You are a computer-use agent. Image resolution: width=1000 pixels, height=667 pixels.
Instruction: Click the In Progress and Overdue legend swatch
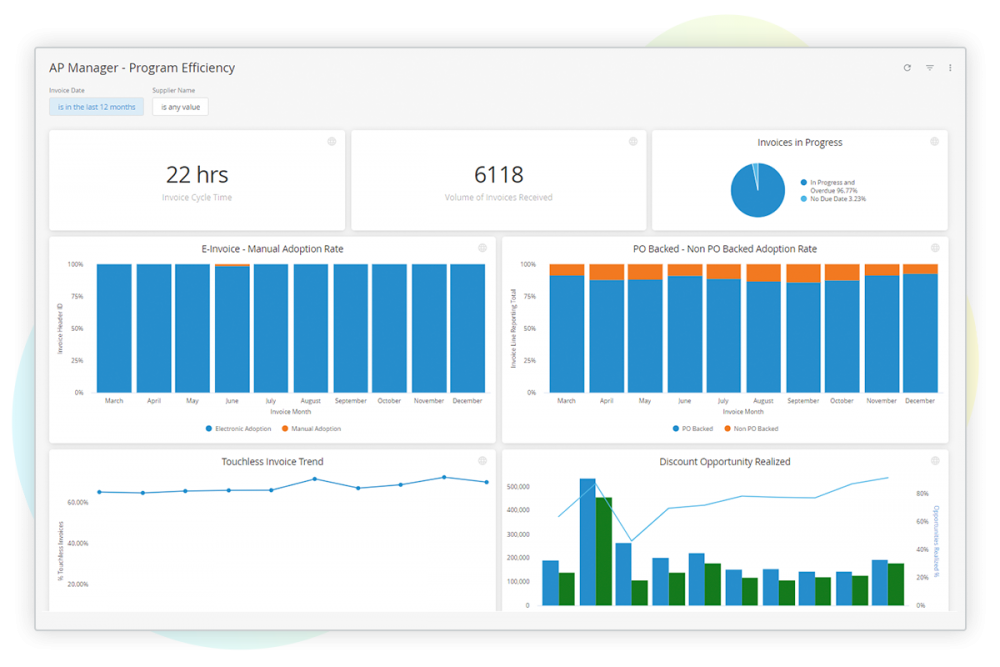(x=804, y=183)
